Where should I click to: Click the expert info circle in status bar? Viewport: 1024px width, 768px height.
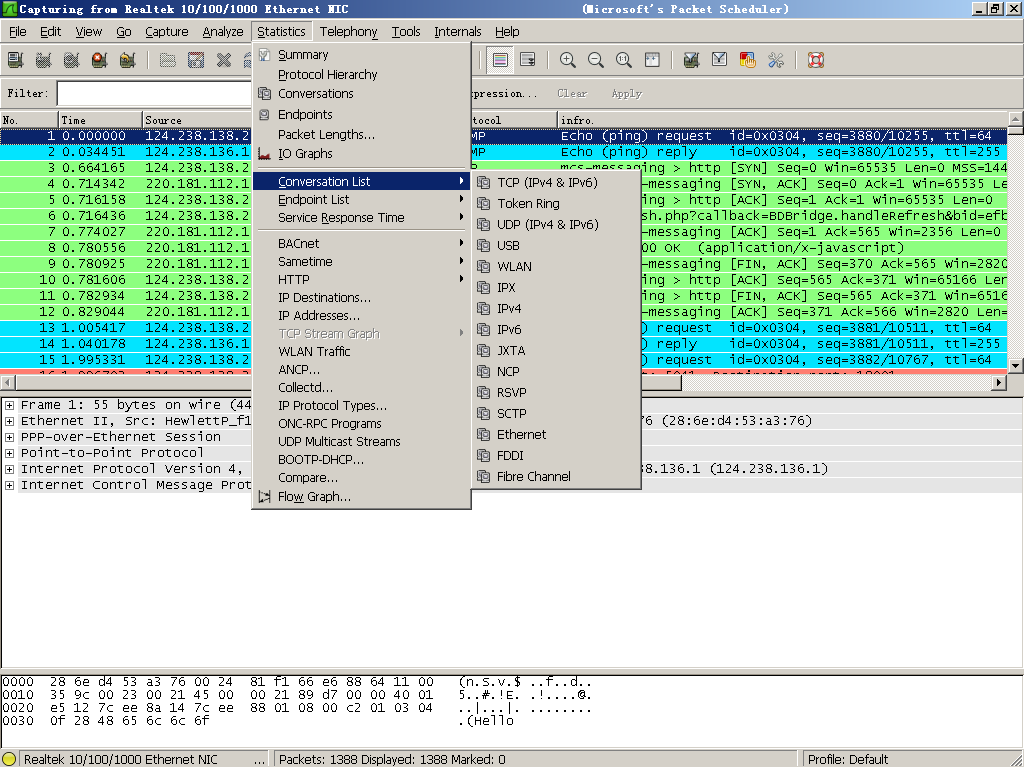point(9,759)
